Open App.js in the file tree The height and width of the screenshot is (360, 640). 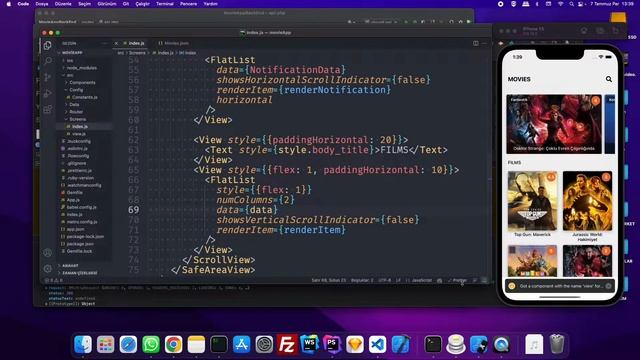point(73,200)
